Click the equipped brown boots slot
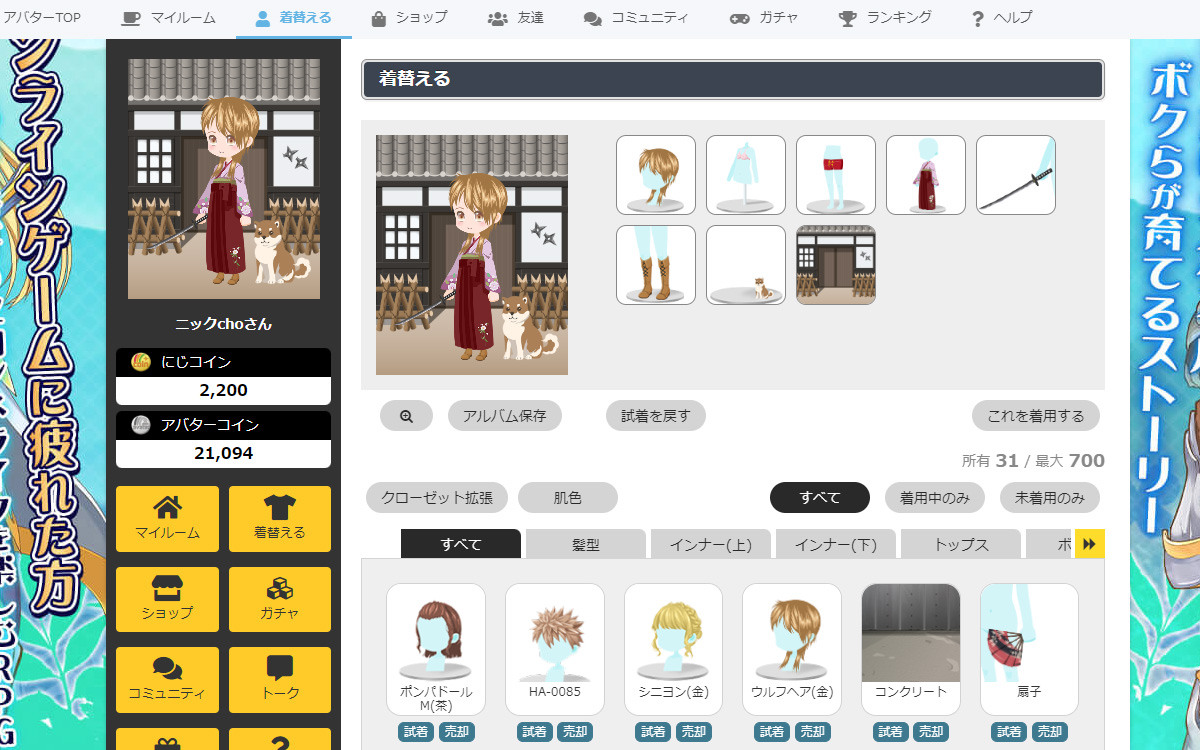 click(x=656, y=265)
